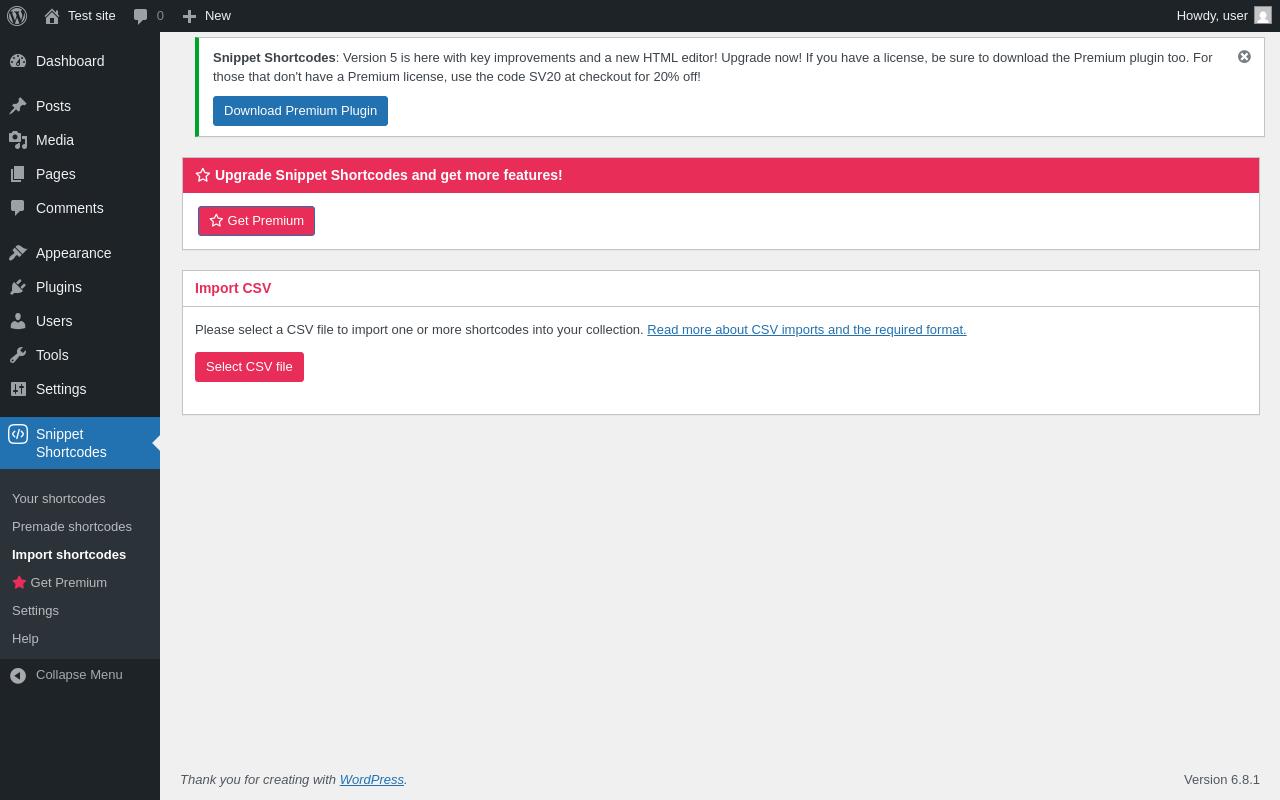Screen dimensions: 1280x800
Task: Open Get Premium submenu text
Action: [69, 582]
